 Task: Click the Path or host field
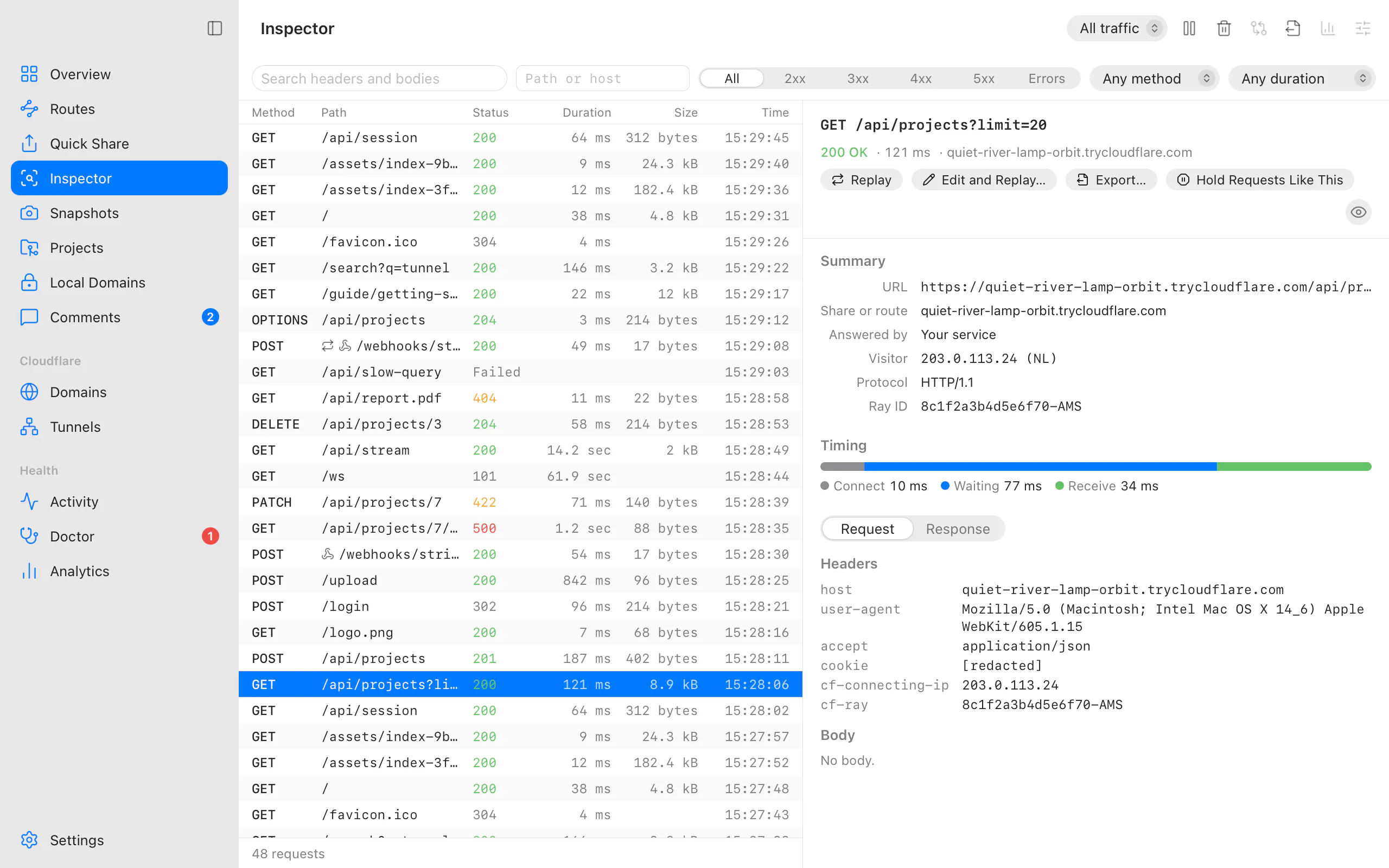[603, 78]
